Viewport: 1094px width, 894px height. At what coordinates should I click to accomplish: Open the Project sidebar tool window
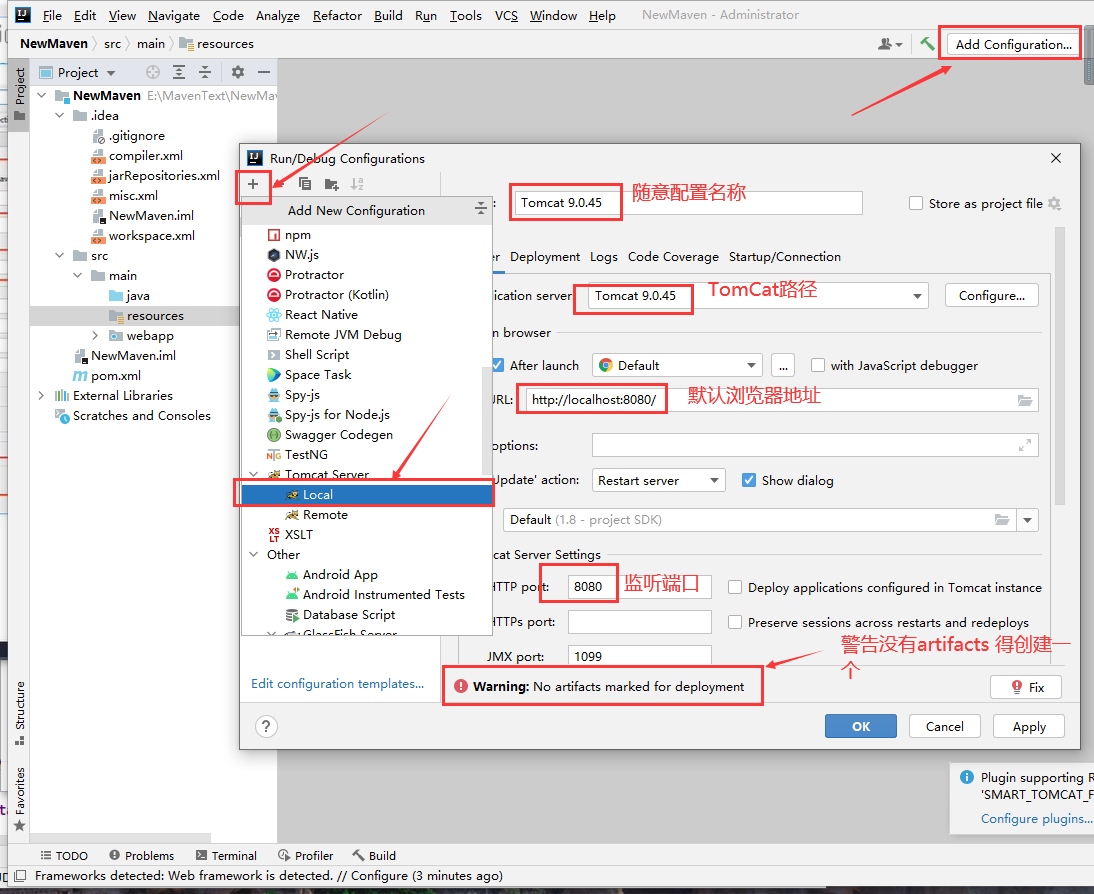coord(20,94)
